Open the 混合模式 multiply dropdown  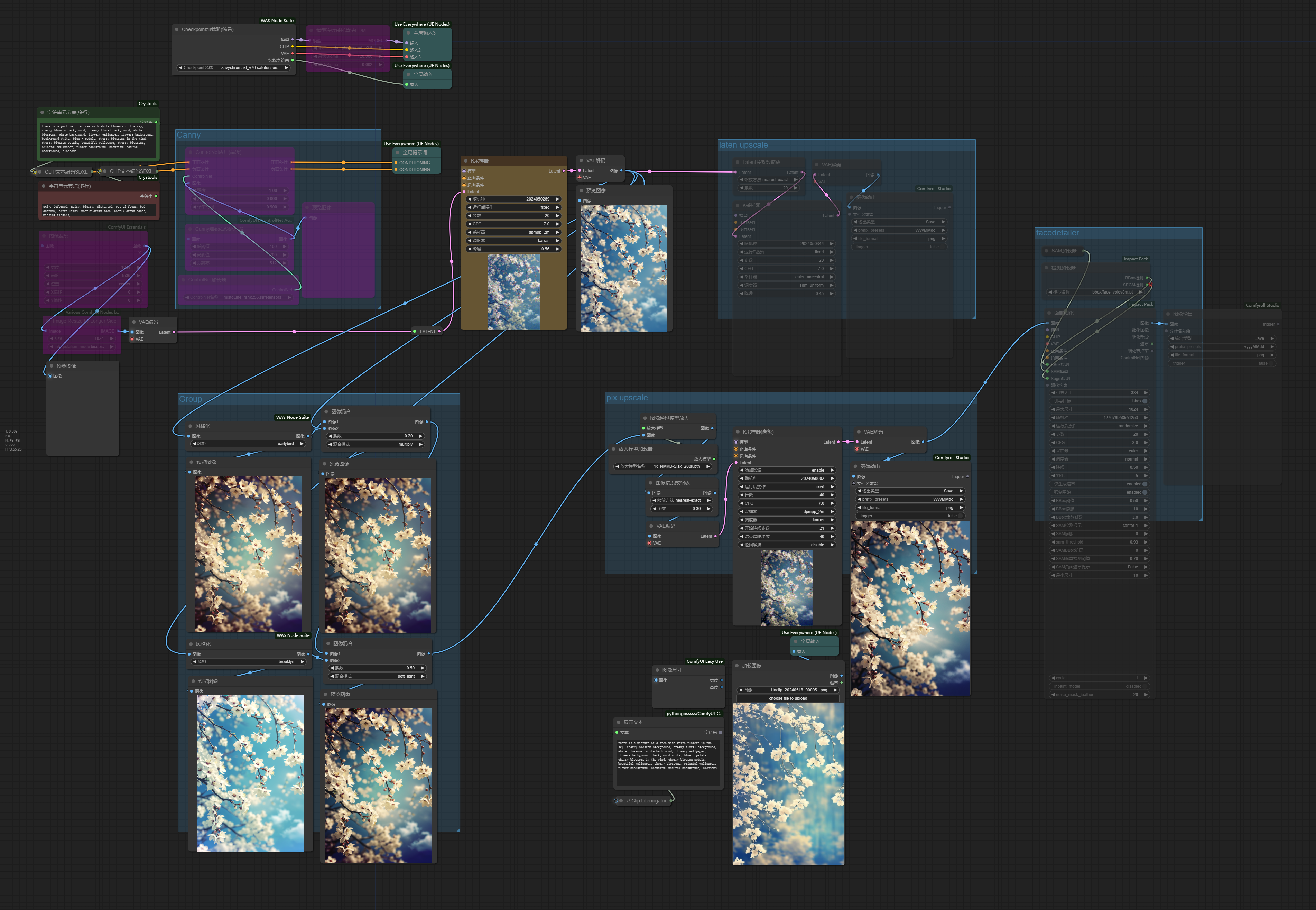click(x=376, y=444)
